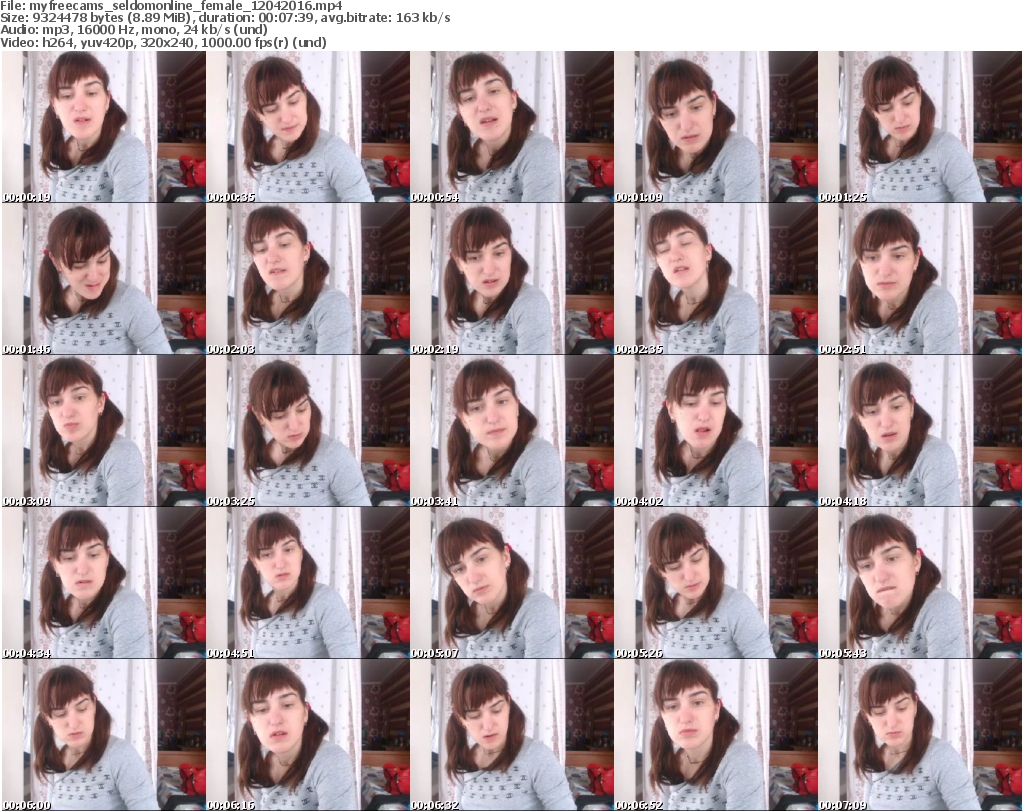Select the thumbnail stamped 00:03:25
The width and height of the screenshot is (1024, 811).
coord(308,431)
